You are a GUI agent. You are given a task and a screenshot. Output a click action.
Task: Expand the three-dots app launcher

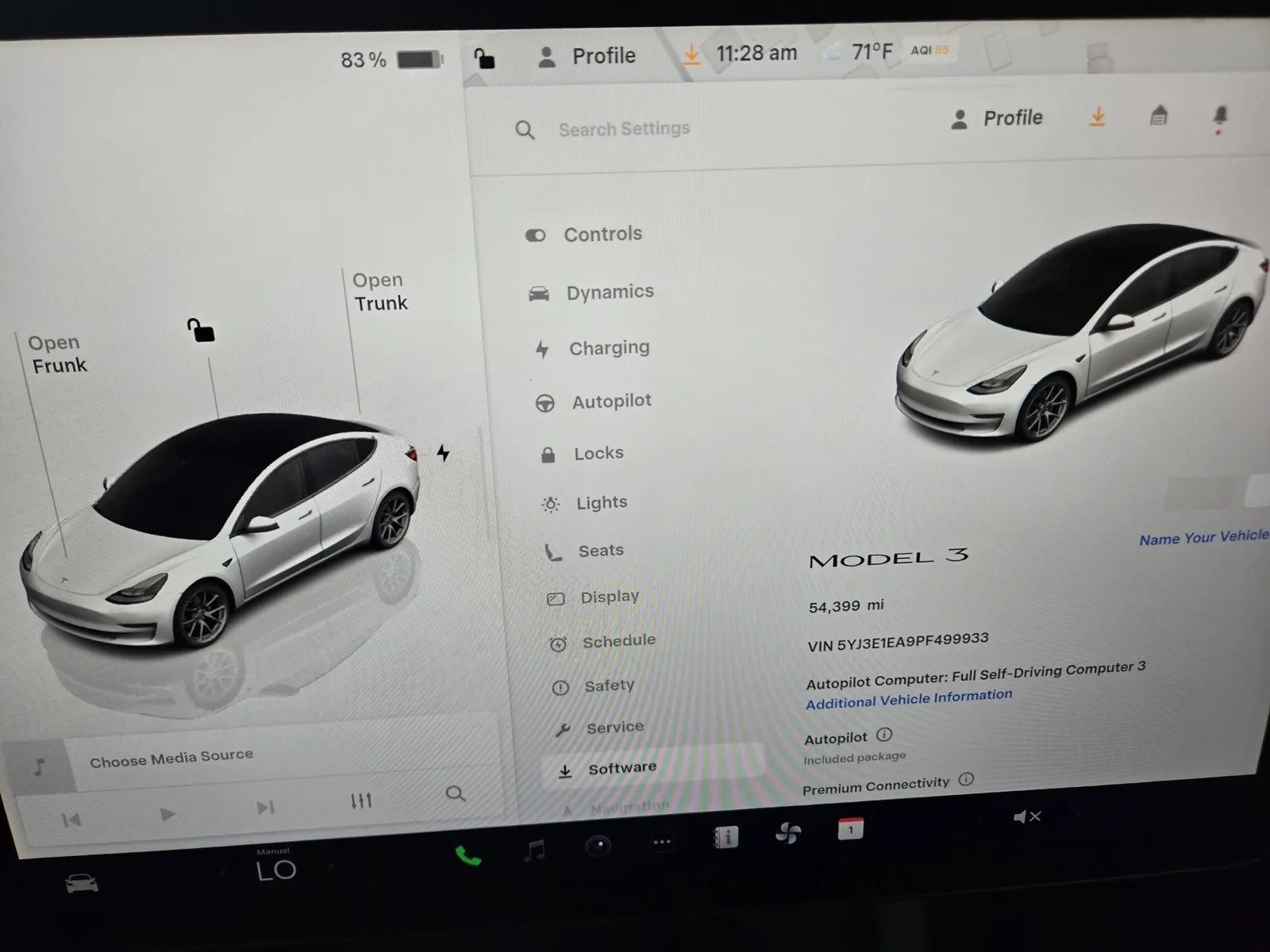(662, 843)
